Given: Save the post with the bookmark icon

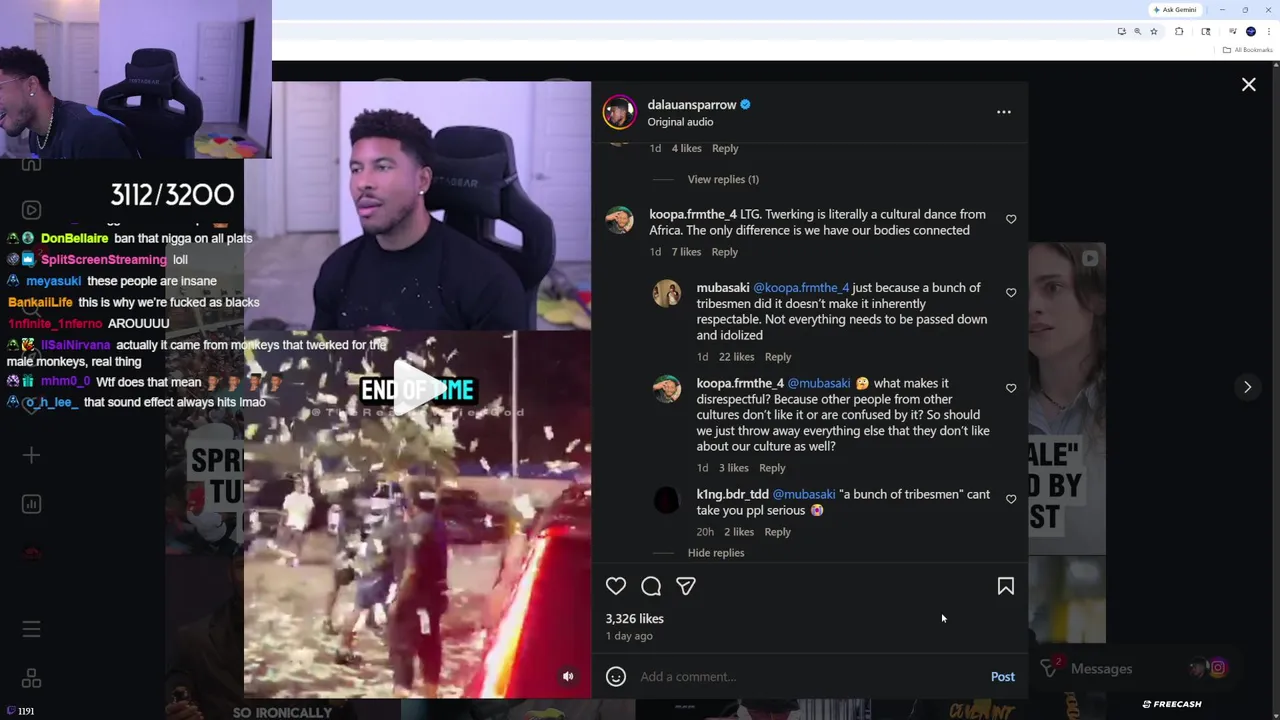Looking at the screenshot, I should (x=1006, y=587).
